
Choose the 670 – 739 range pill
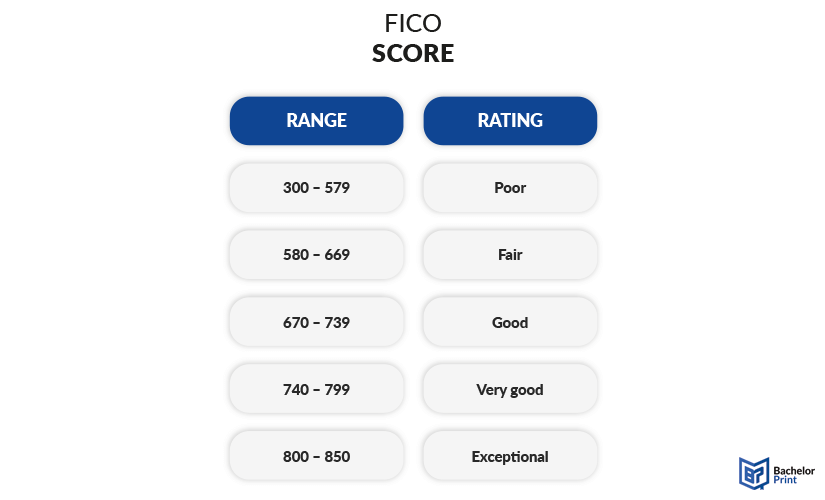[316, 322]
